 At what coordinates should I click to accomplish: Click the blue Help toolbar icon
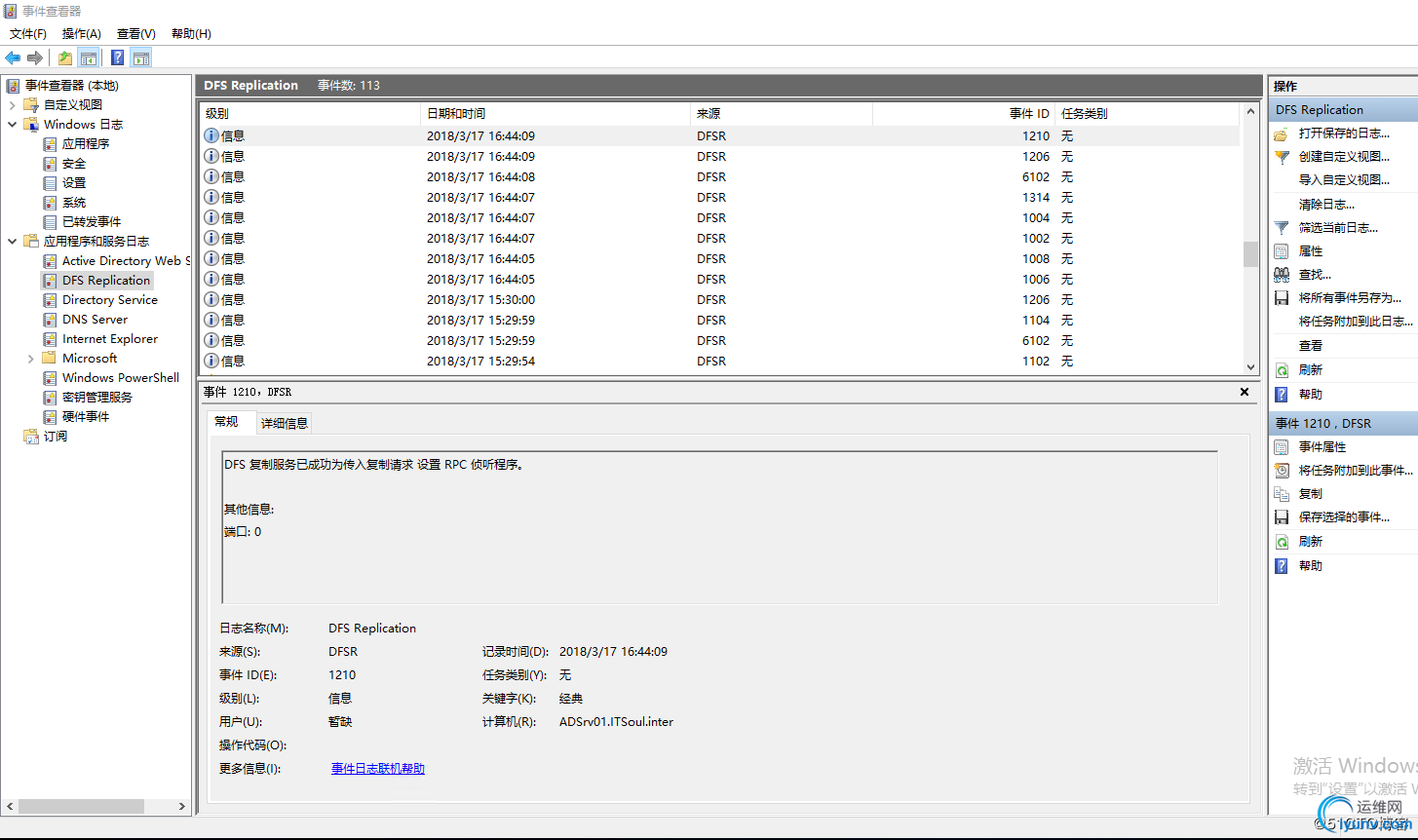[x=117, y=57]
